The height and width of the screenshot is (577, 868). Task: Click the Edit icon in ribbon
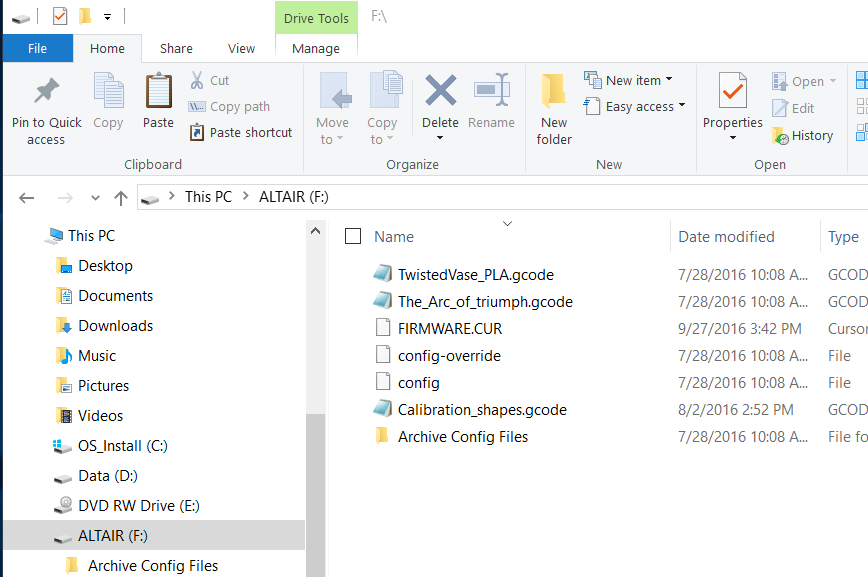tap(779, 108)
